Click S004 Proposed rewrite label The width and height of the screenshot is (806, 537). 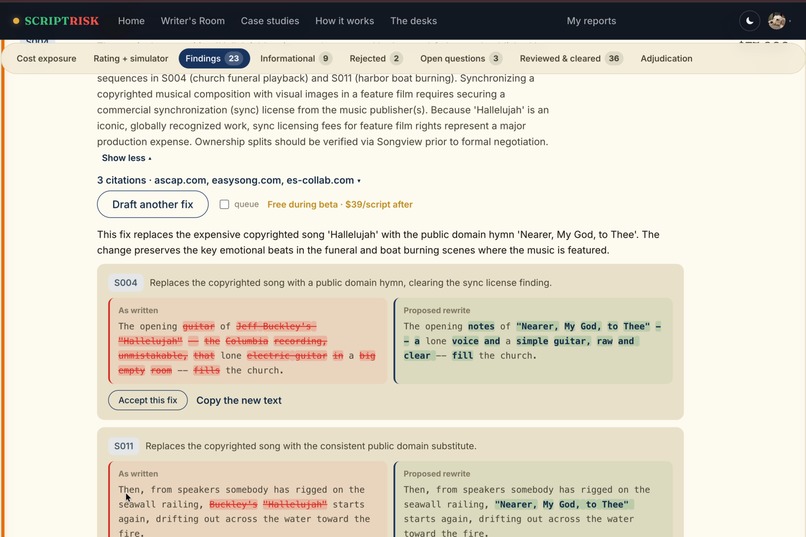[437, 310]
